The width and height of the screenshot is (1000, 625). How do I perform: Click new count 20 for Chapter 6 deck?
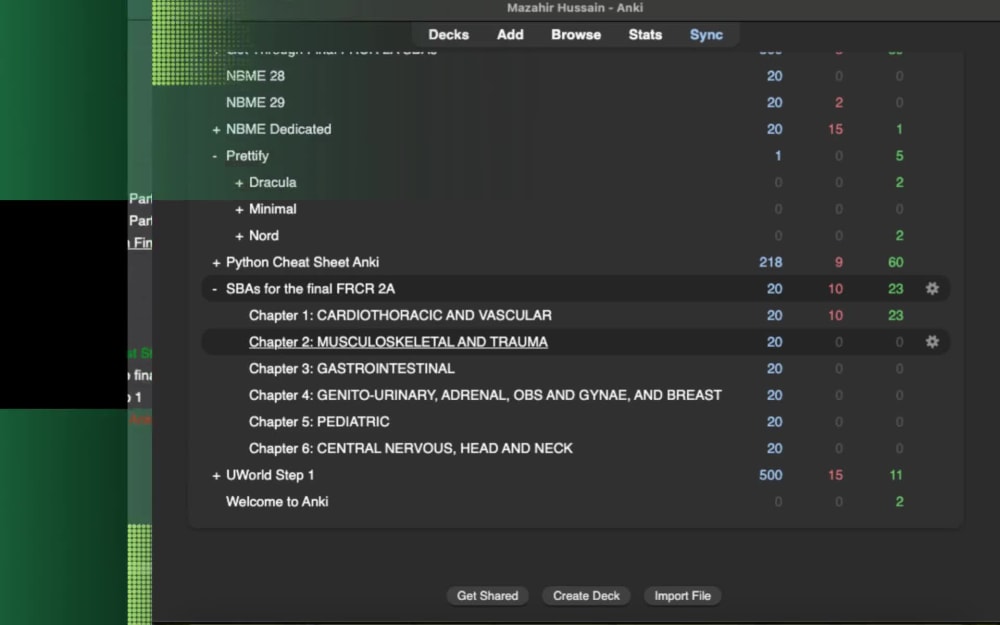click(x=774, y=448)
